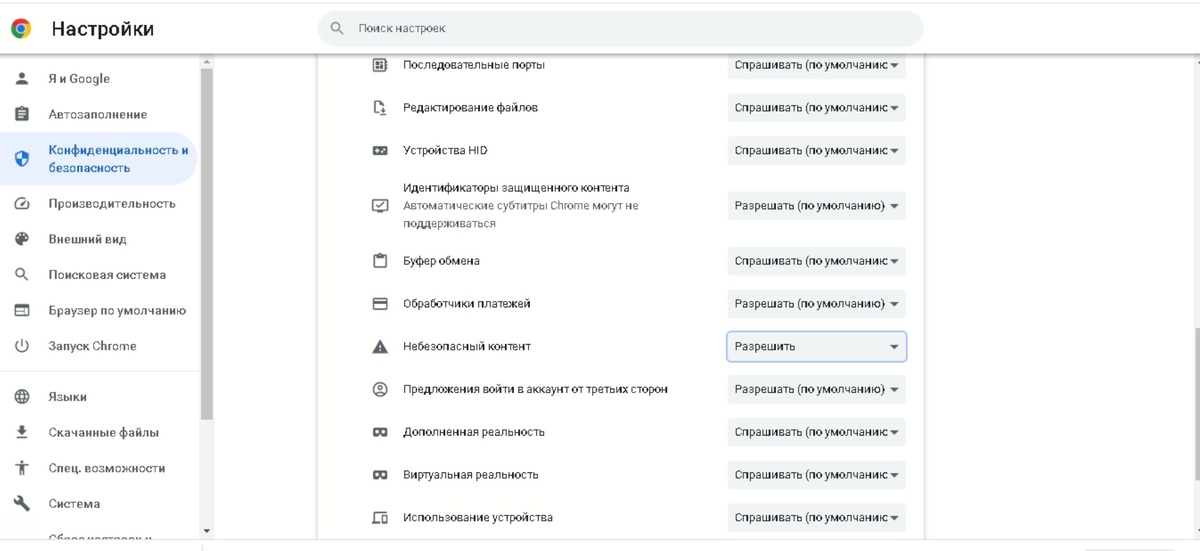Click the serial ports icon

pos(379,65)
